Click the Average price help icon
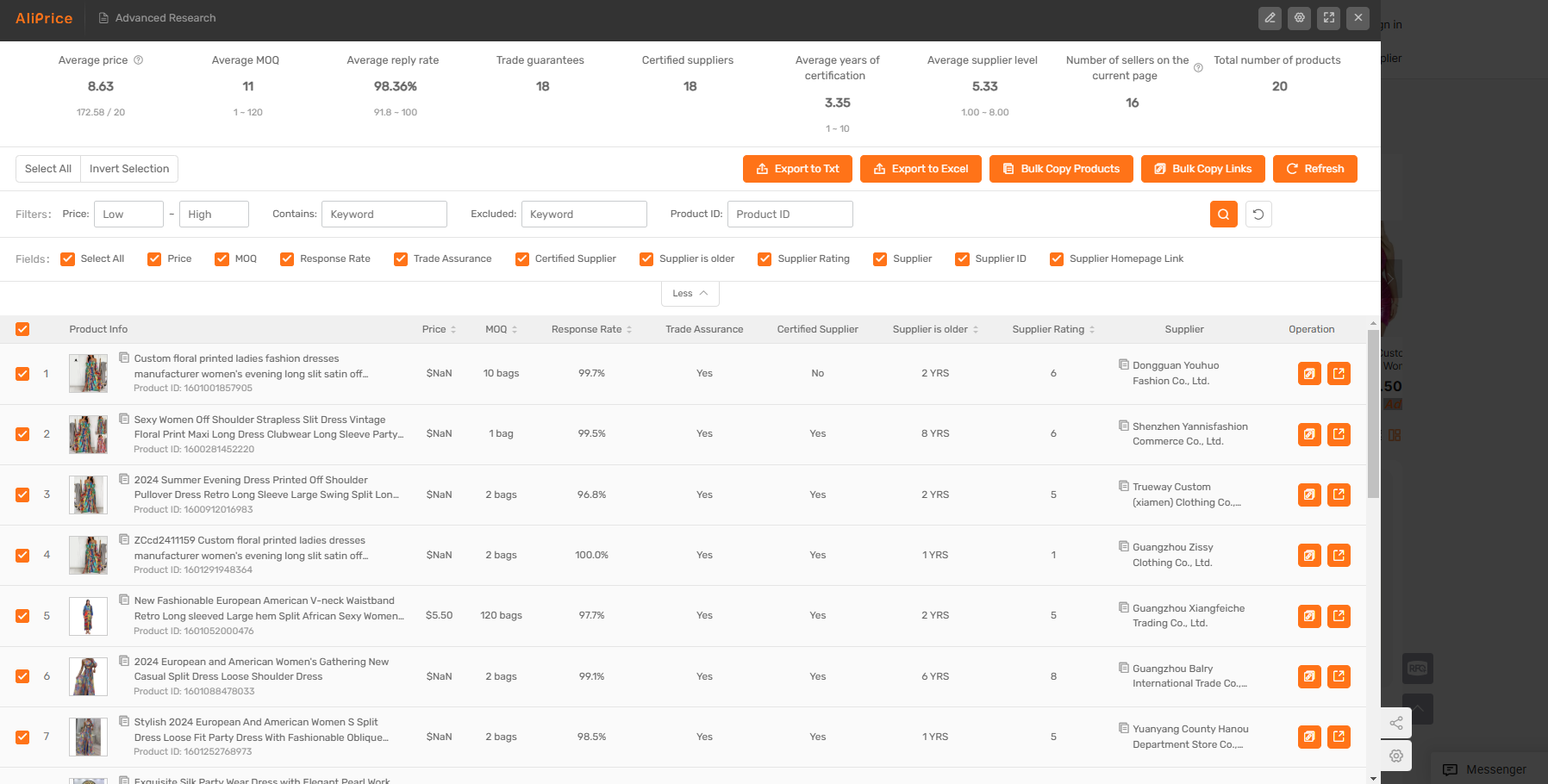Image resolution: width=1548 pixels, height=784 pixels. click(138, 60)
